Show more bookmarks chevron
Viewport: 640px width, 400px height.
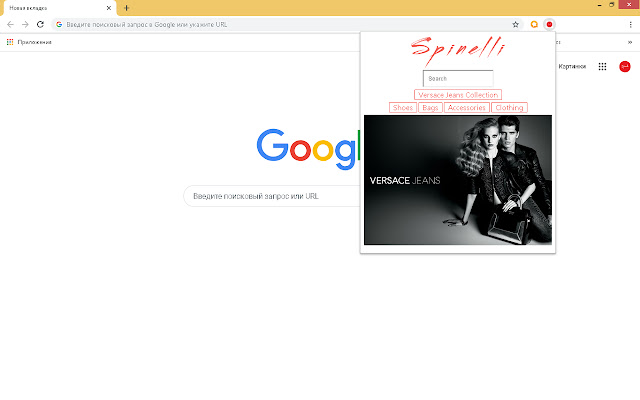point(630,42)
